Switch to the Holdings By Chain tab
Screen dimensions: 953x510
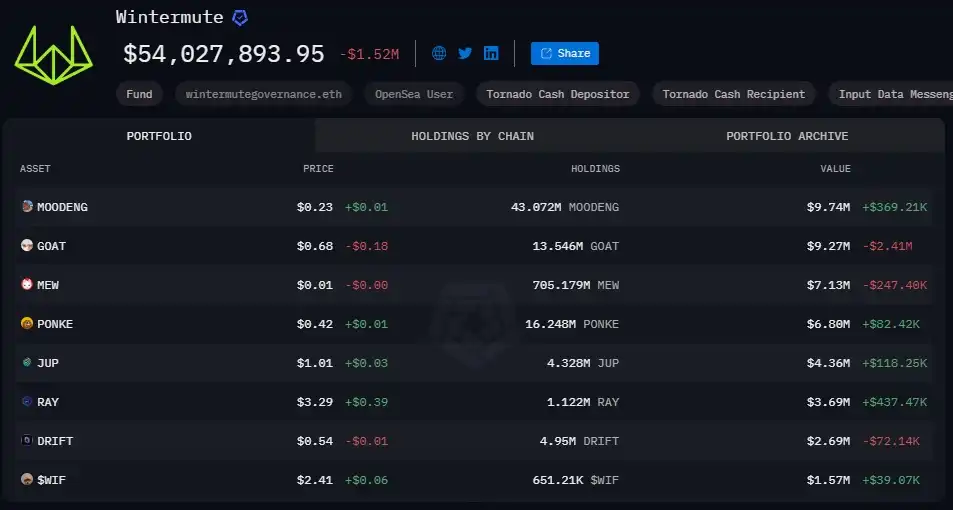(x=472, y=136)
